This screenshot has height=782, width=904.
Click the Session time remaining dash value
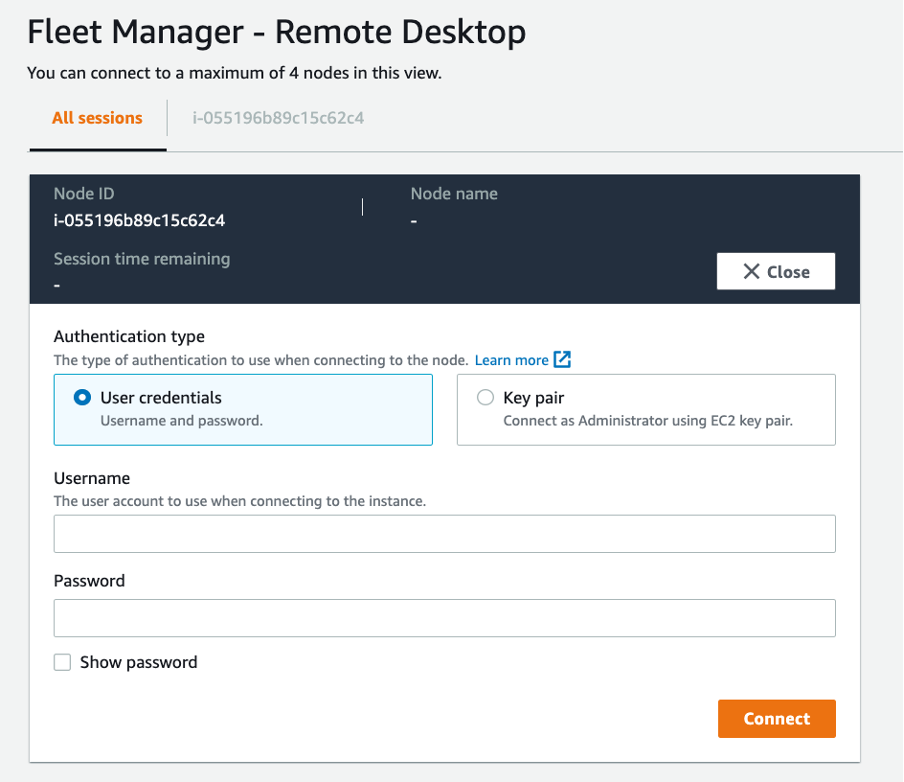click(x=57, y=283)
